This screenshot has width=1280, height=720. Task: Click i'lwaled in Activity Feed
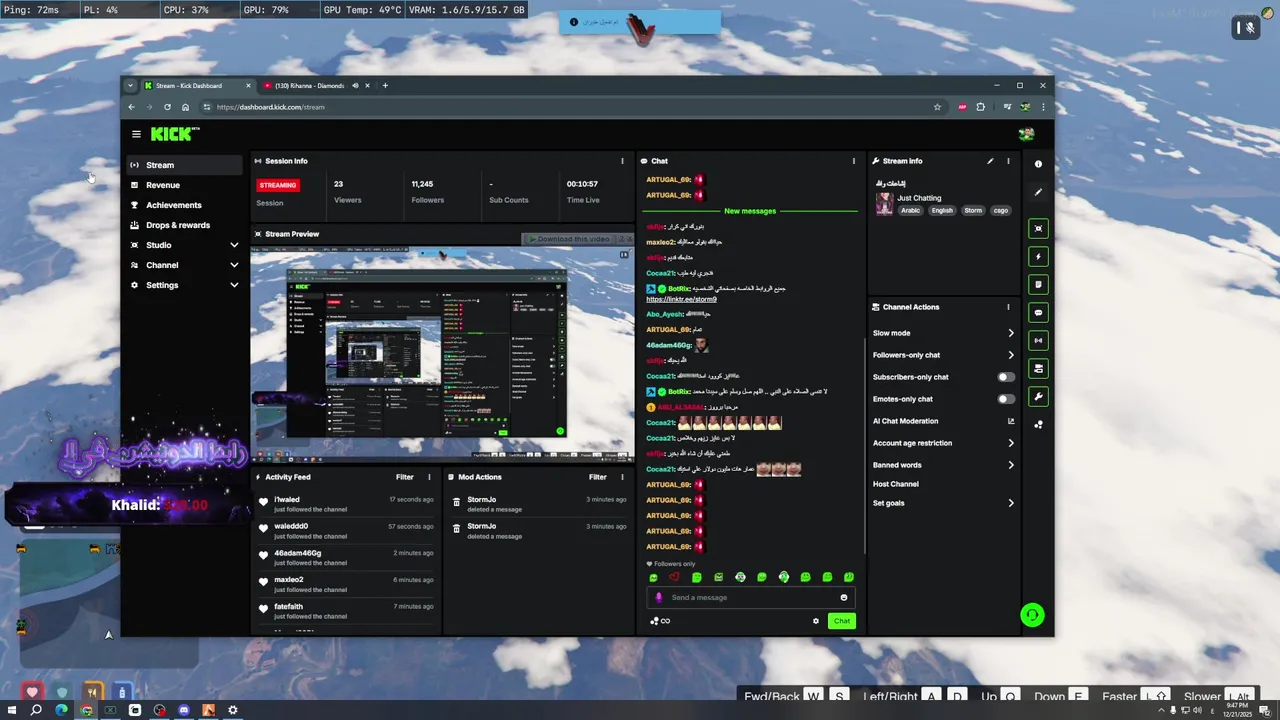click(x=287, y=500)
